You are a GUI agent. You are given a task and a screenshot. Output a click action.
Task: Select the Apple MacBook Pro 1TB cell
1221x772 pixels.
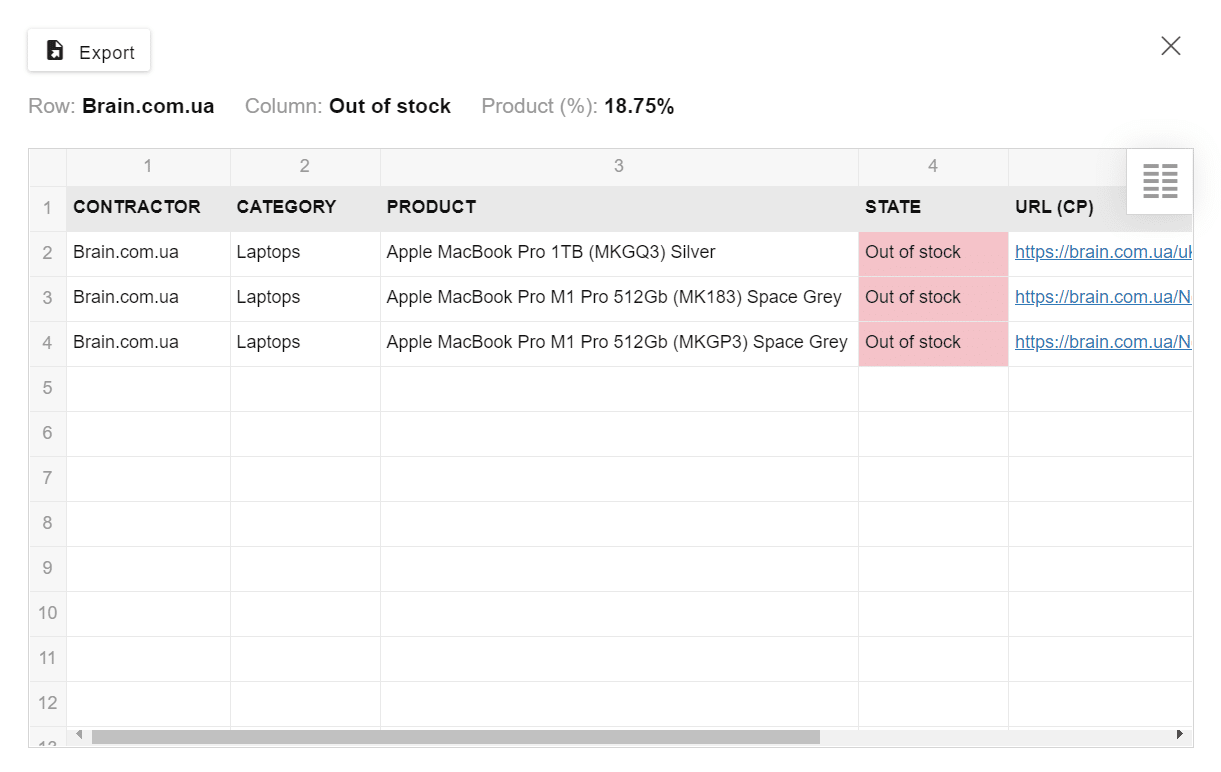coord(618,252)
